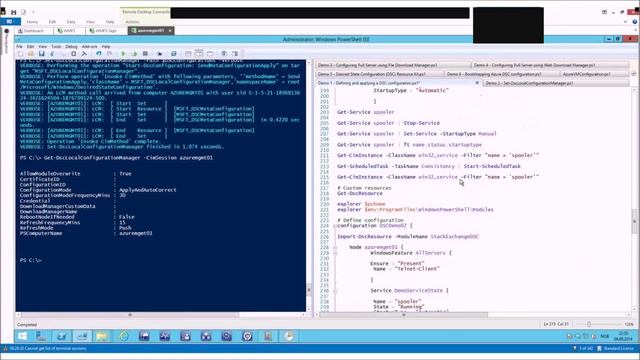Save script with the floppy disk icon

tap(41, 54)
